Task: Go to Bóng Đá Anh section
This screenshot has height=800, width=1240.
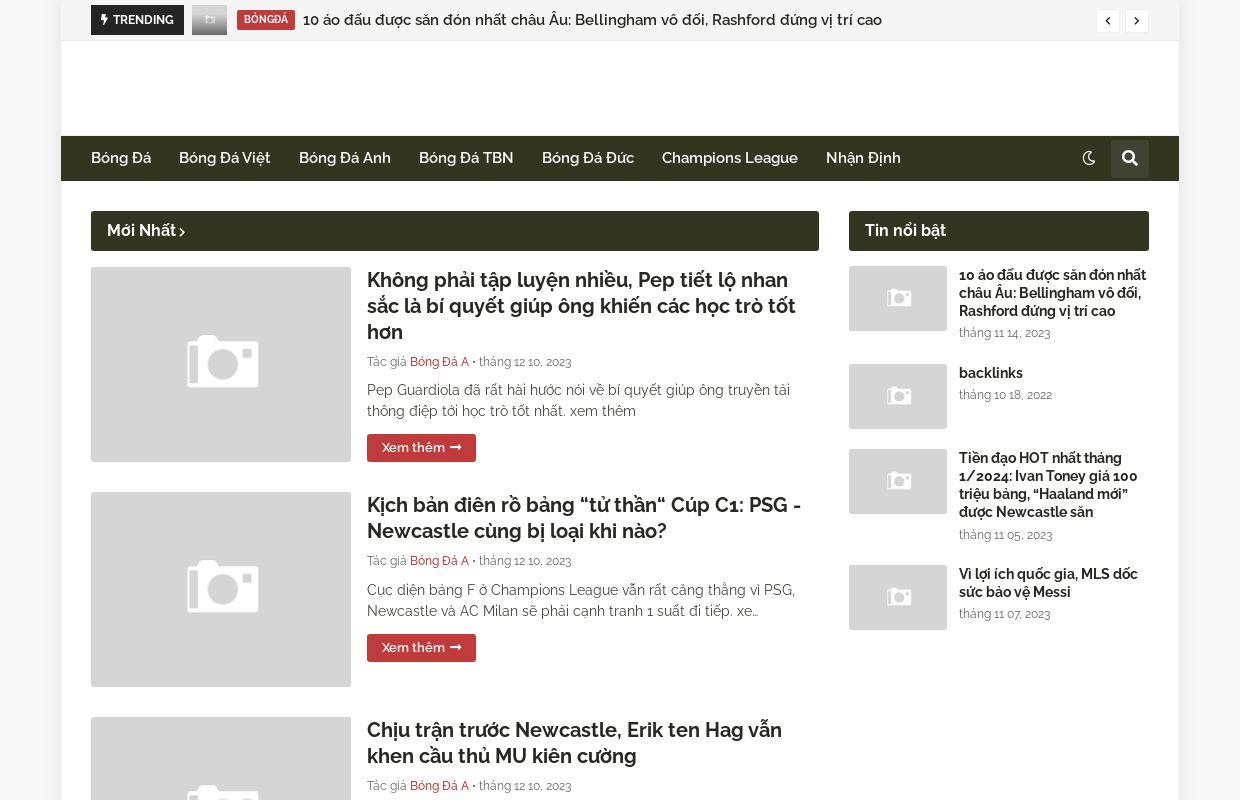Action: pyautogui.click(x=345, y=158)
